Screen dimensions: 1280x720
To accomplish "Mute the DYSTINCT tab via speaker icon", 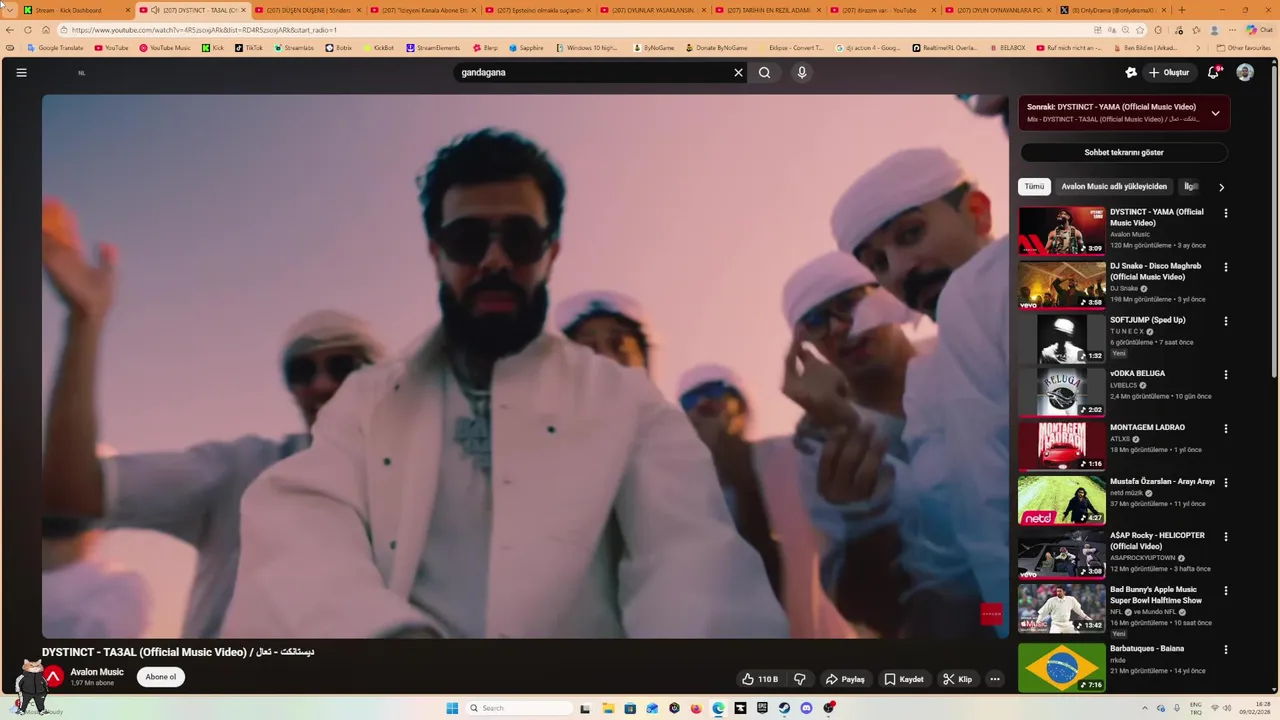I will coord(155,10).
